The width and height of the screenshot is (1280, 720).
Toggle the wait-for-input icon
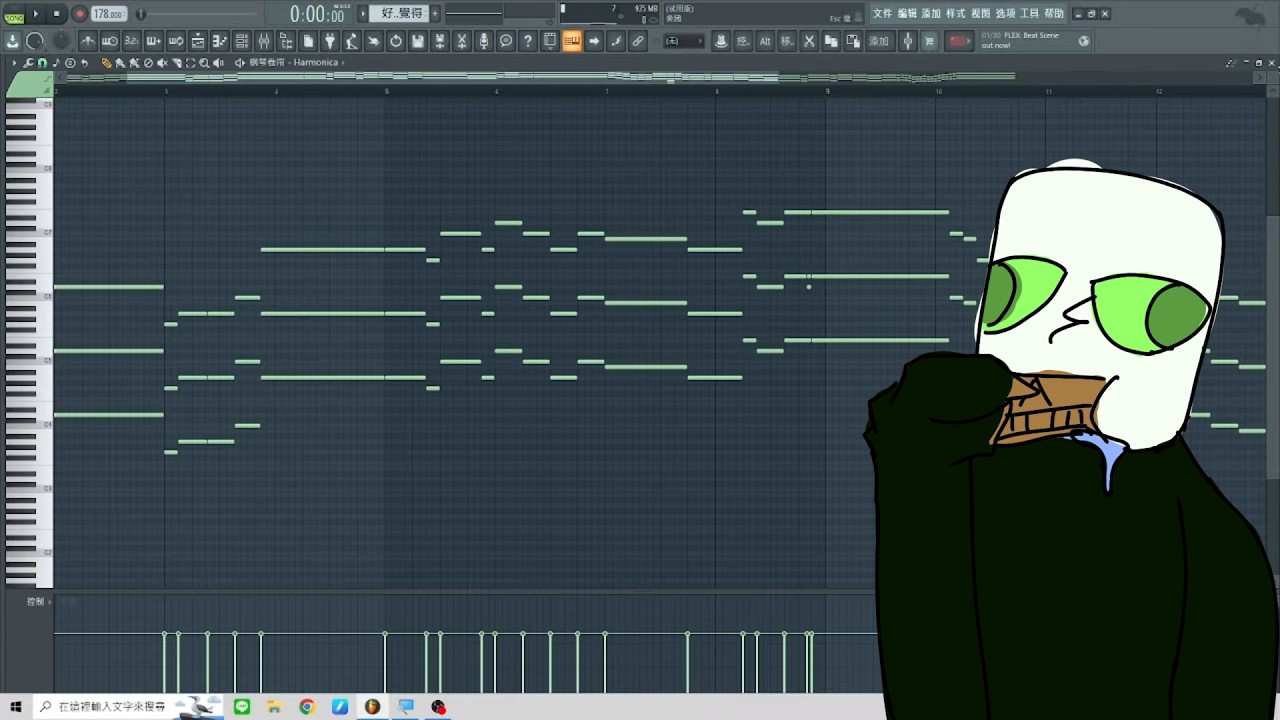coord(110,41)
